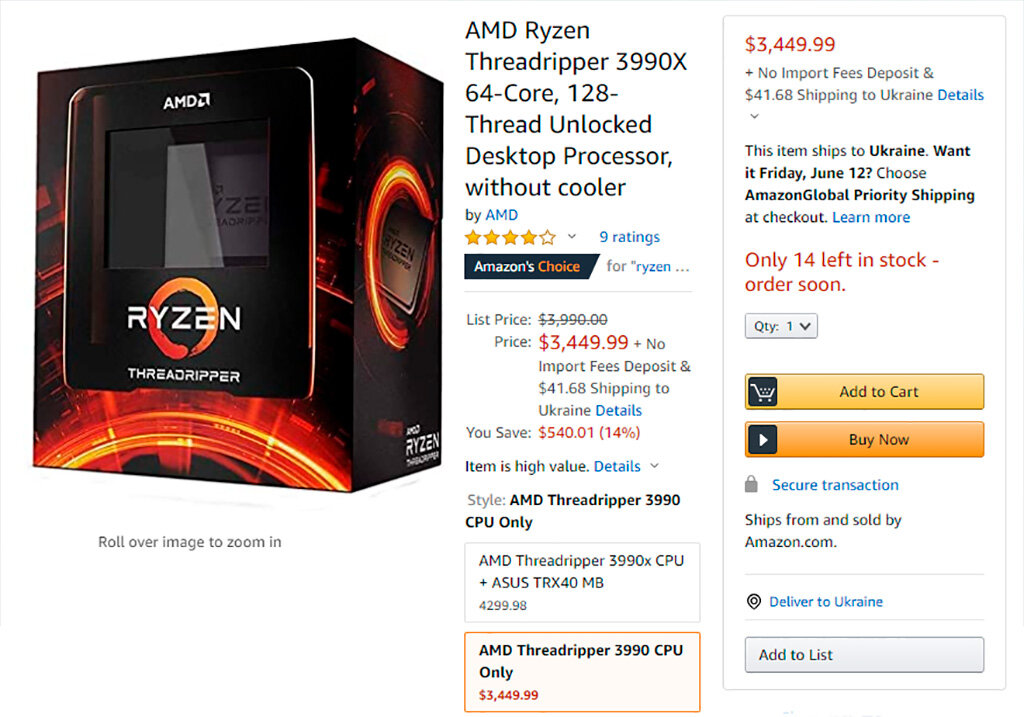The height and width of the screenshot is (717, 1024).
Task: Expand the Item is high value Details chevron
Action: coord(654,466)
